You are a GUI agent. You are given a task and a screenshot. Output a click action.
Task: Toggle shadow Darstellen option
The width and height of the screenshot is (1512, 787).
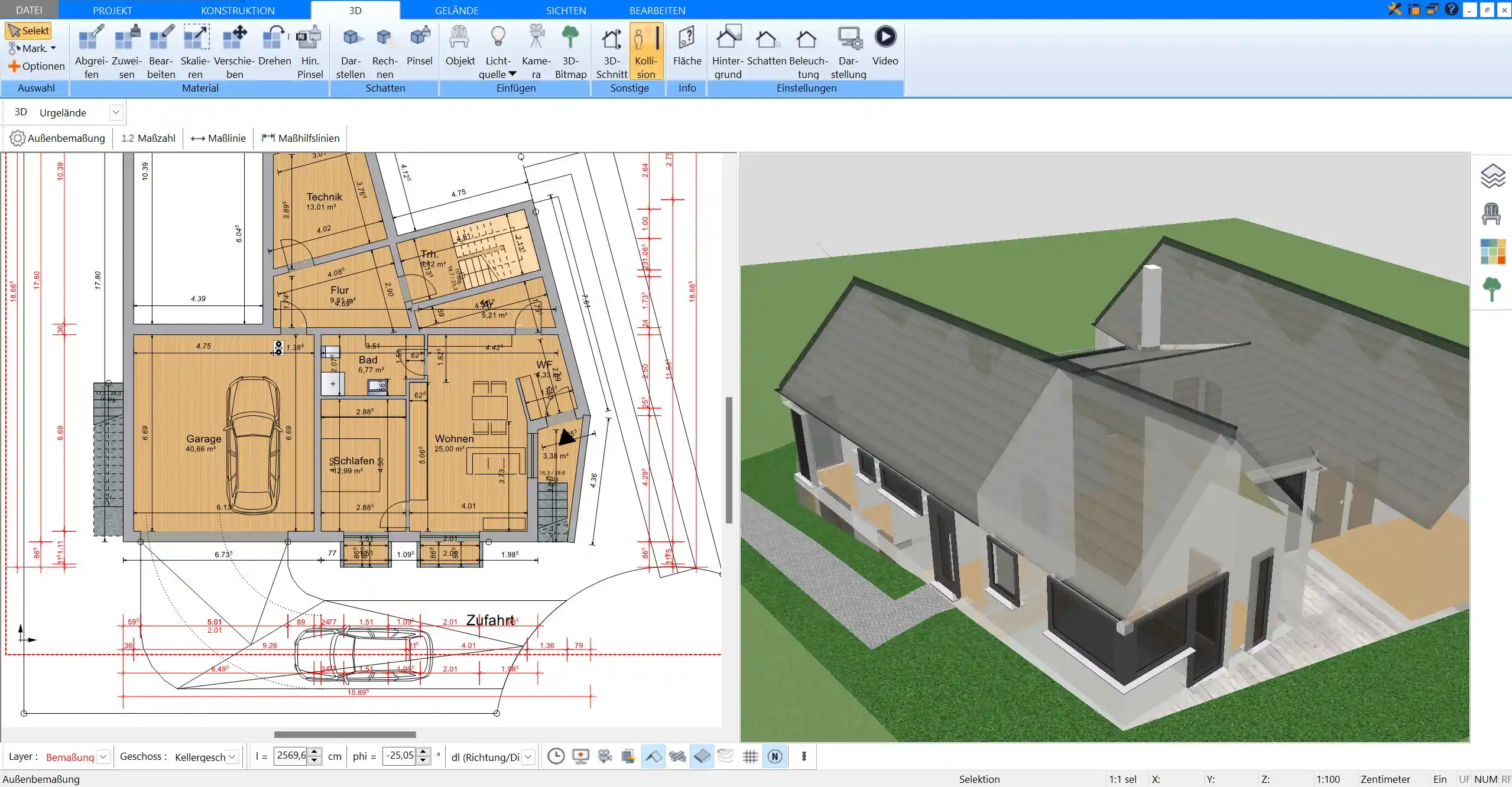point(351,52)
